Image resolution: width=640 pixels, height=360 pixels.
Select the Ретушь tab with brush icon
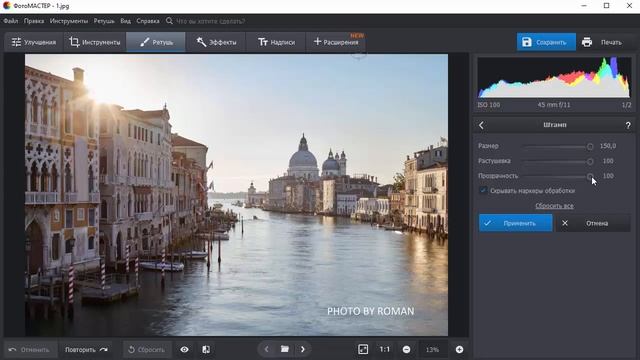(x=156, y=42)
